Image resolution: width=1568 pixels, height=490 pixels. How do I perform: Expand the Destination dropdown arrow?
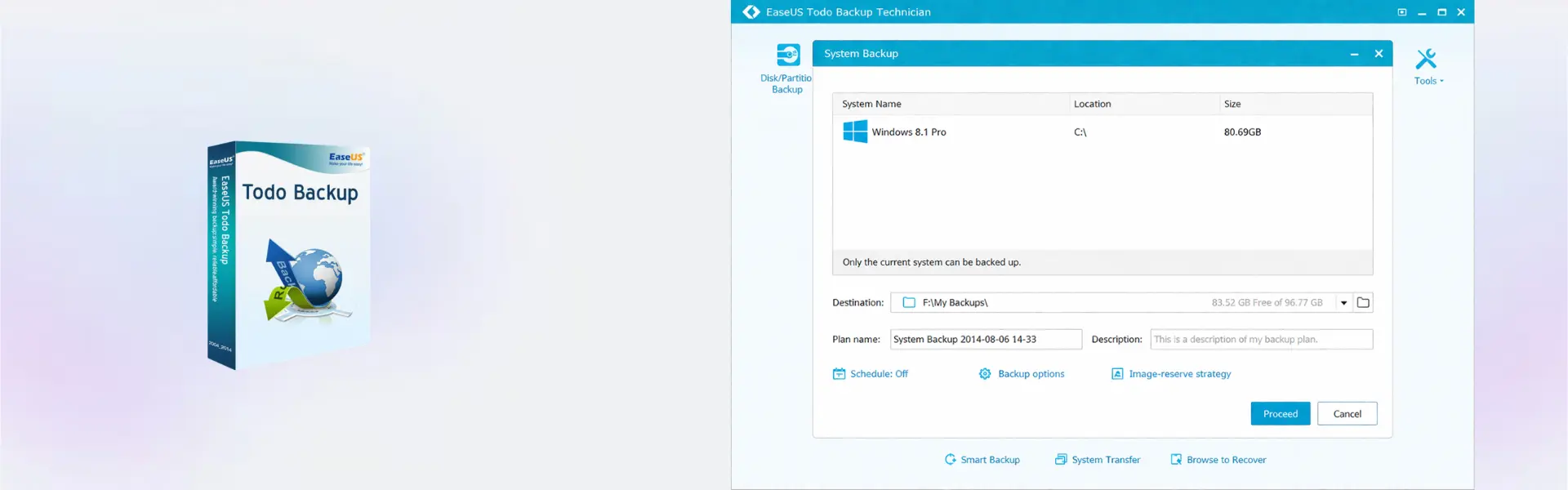coord(1343,303)
